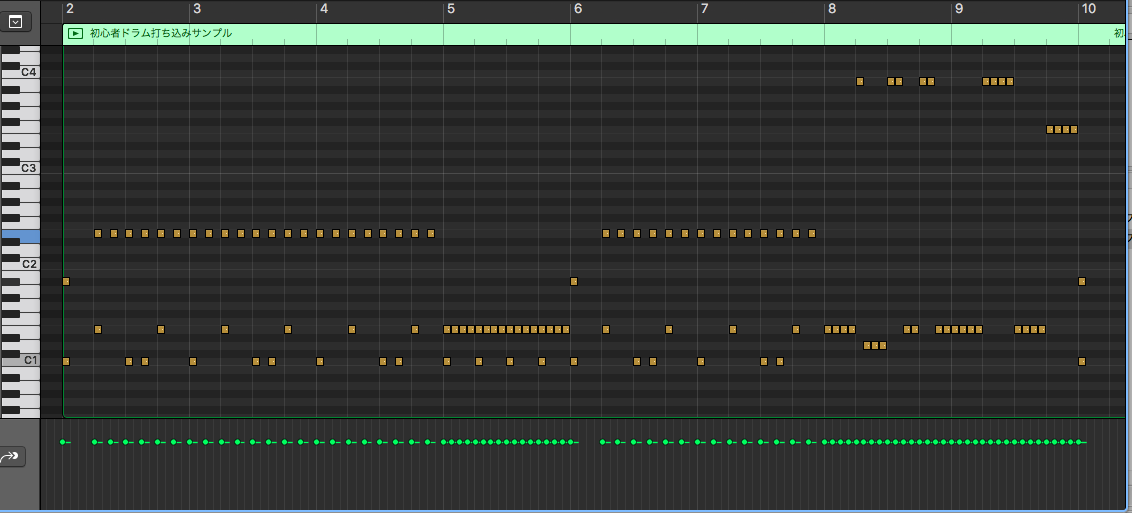
Task: Open the automation lane curve arrow button
Action: click(x=13, y=456)
